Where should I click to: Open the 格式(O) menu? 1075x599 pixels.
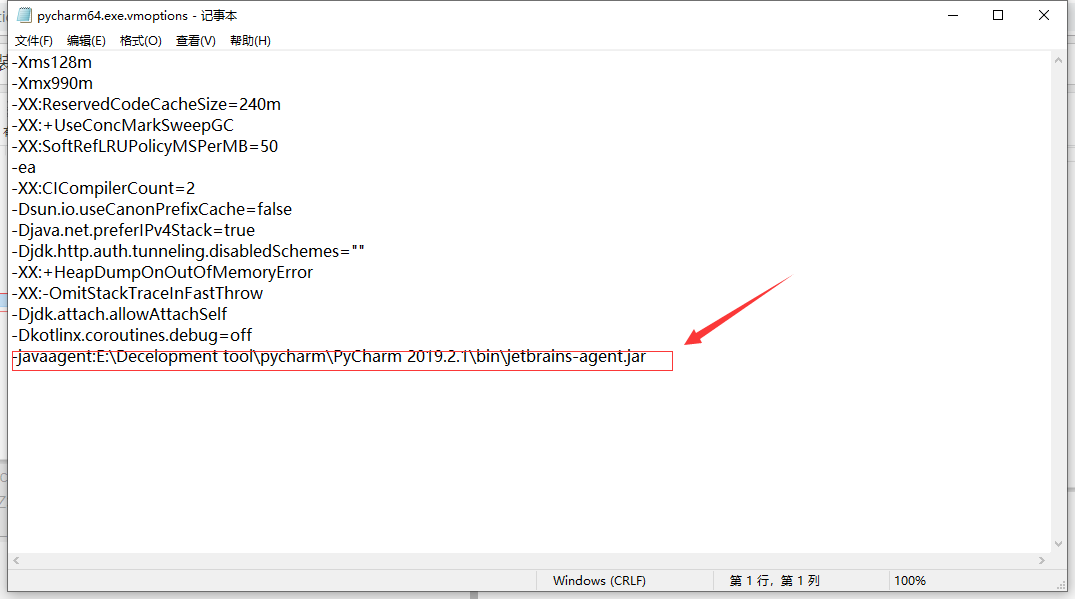click(140, 40)
